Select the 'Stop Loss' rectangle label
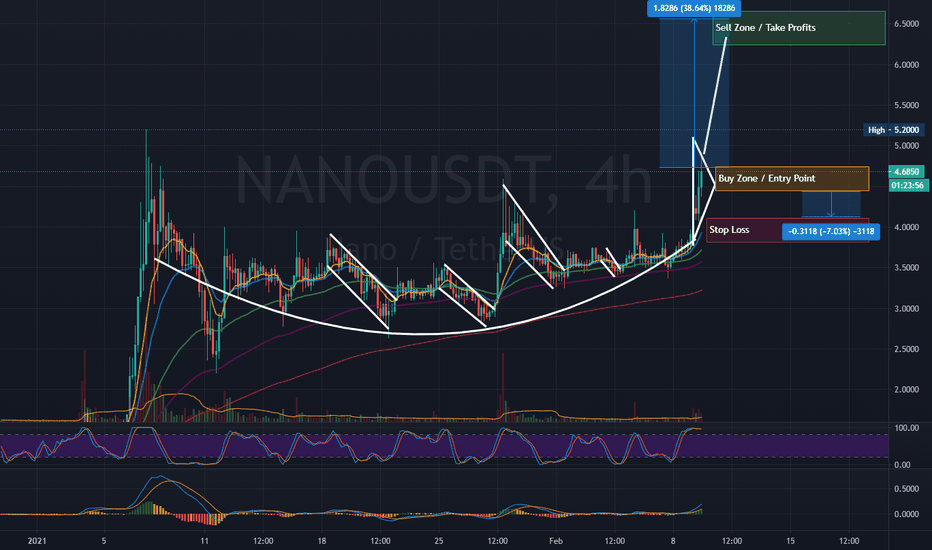 787,230
